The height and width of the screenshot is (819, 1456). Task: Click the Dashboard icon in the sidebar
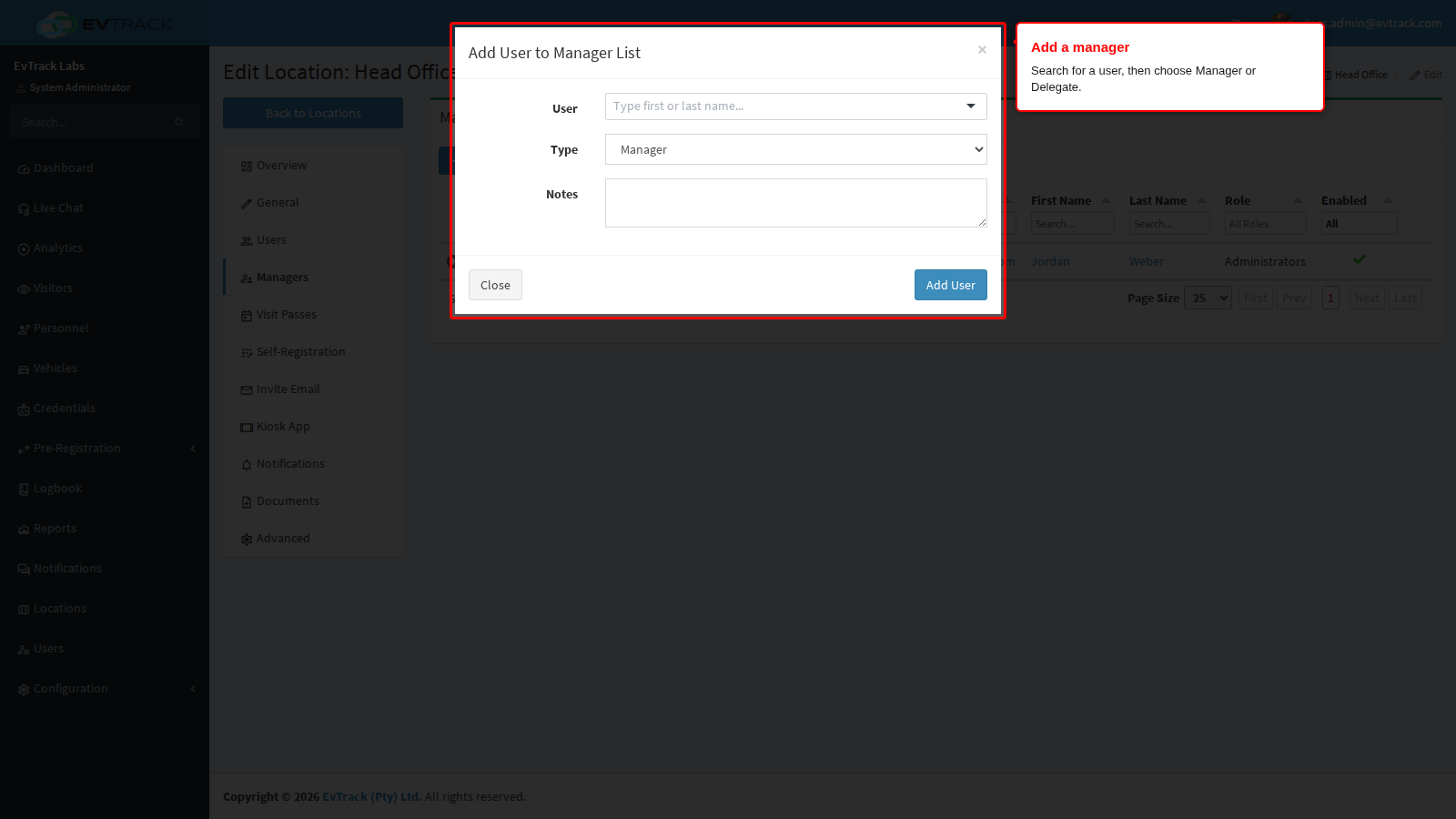(24, 169)
